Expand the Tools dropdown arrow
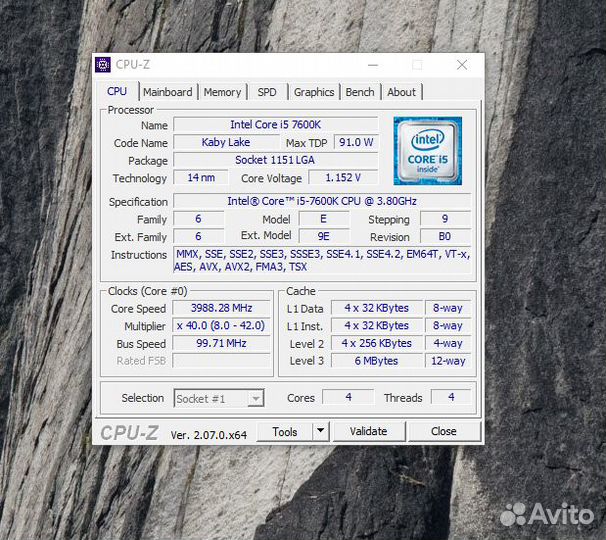The height and width of the screenshot is (540, 606). point(321,431)
